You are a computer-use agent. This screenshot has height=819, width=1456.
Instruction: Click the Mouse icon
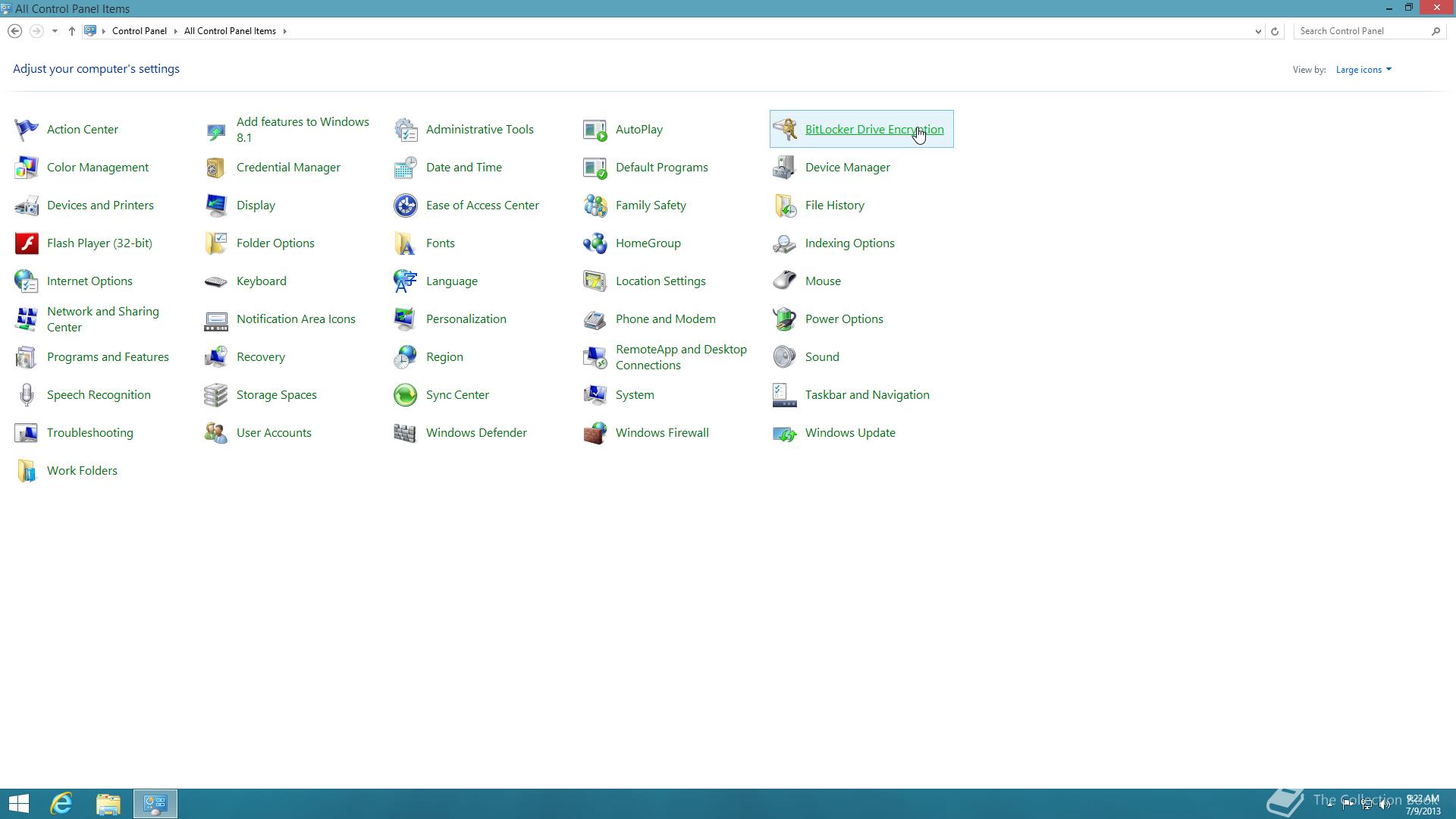(x=785, y=281)
